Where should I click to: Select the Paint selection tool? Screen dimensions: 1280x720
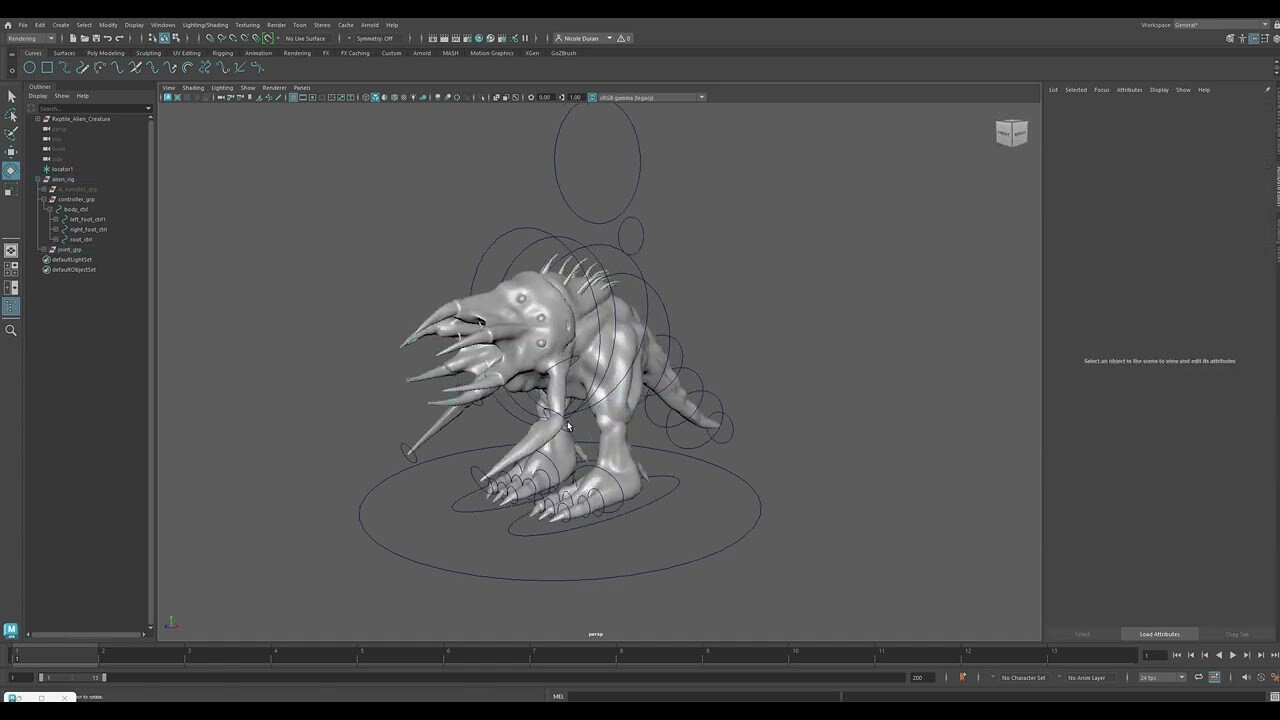(x=11, y=132)
